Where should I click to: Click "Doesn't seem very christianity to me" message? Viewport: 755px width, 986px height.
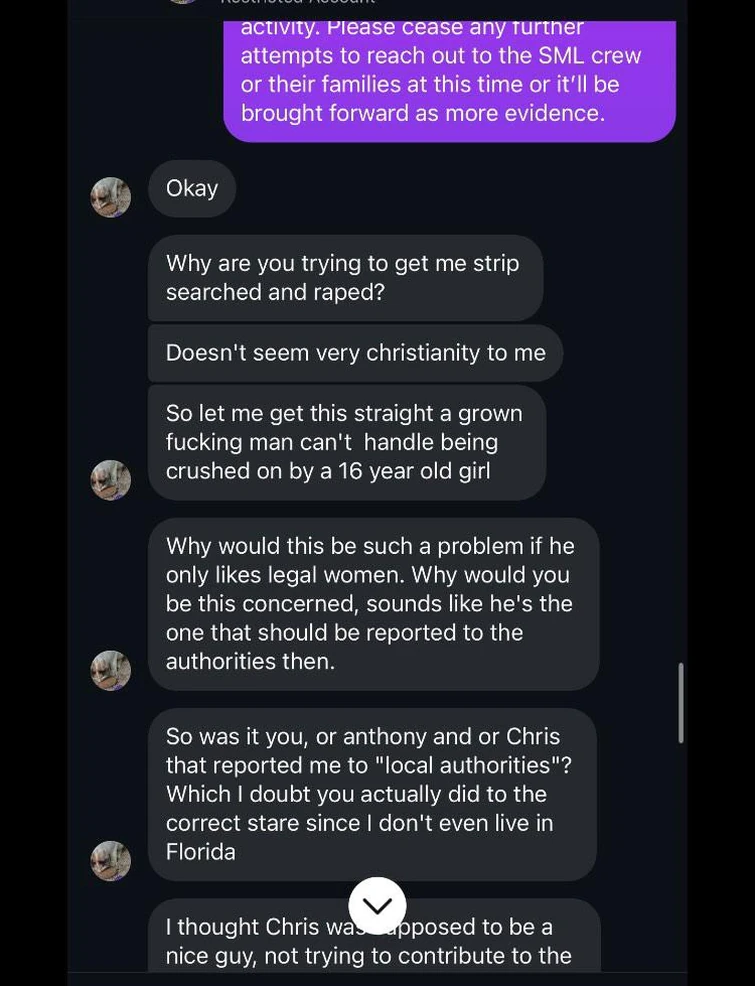pyautogui.click(x=355, y=353)
